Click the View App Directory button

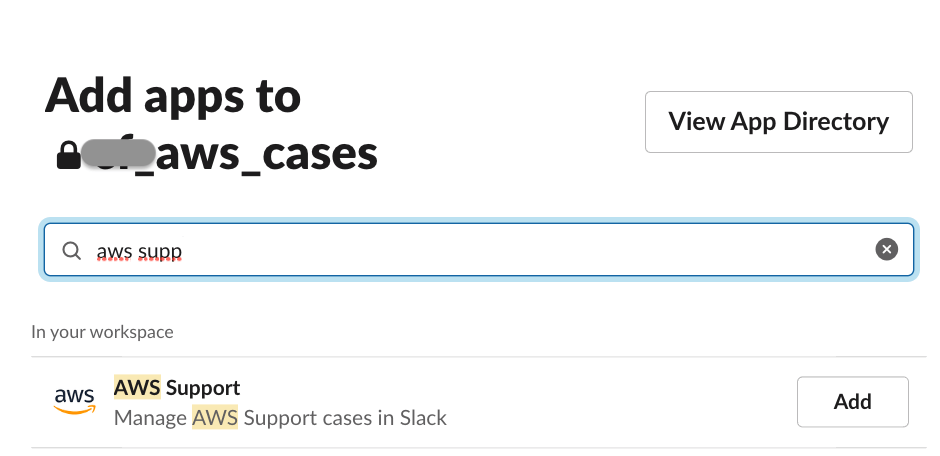(x=778, y=122)
